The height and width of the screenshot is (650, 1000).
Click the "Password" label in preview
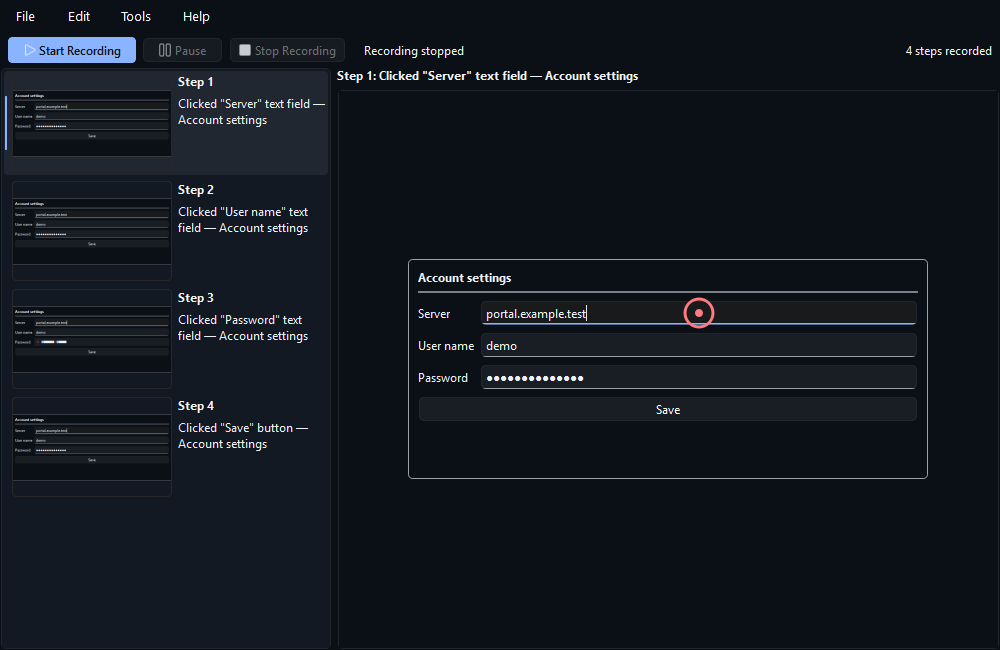click(443, 378)
